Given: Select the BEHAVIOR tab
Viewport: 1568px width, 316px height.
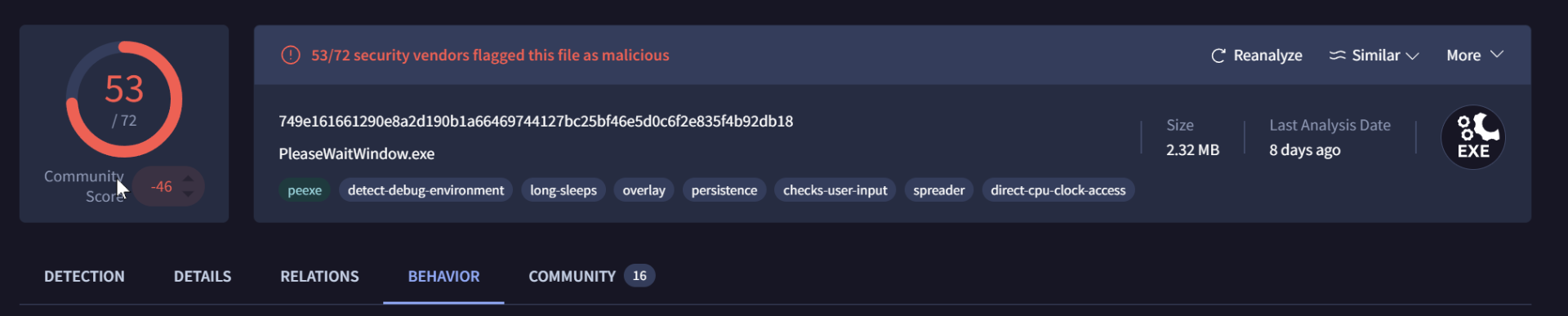Looking at the screenshot, I should tap(443, 277).
